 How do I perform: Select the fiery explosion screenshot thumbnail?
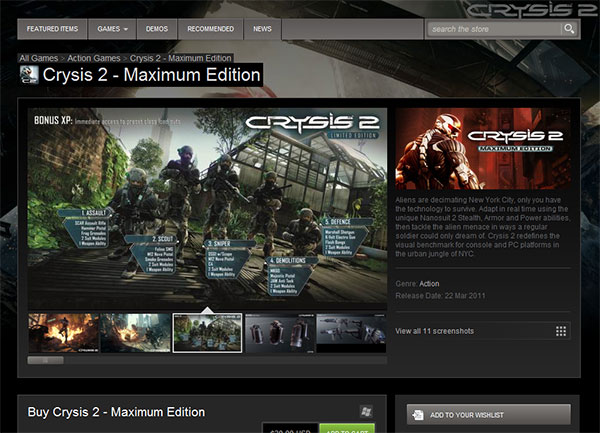[64, 333]
